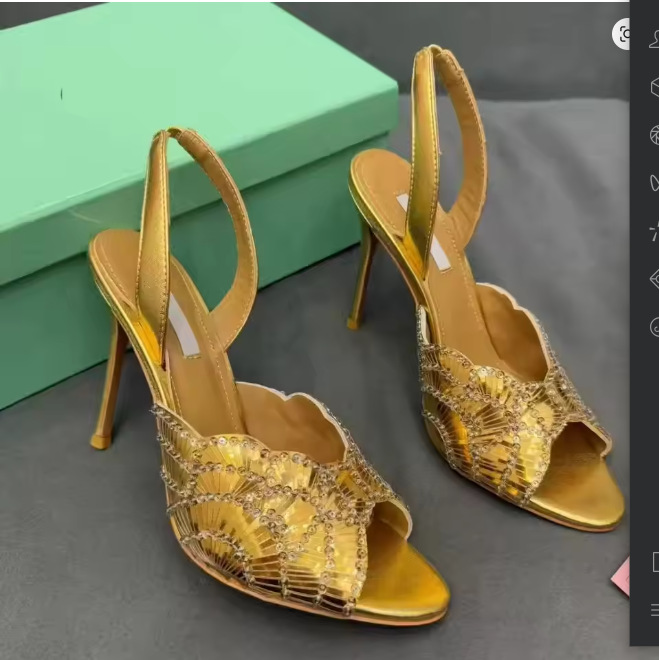The image size is (659, 660).
Task: Select the camera aperture icon in sidebar
Action: pos(654,135)
